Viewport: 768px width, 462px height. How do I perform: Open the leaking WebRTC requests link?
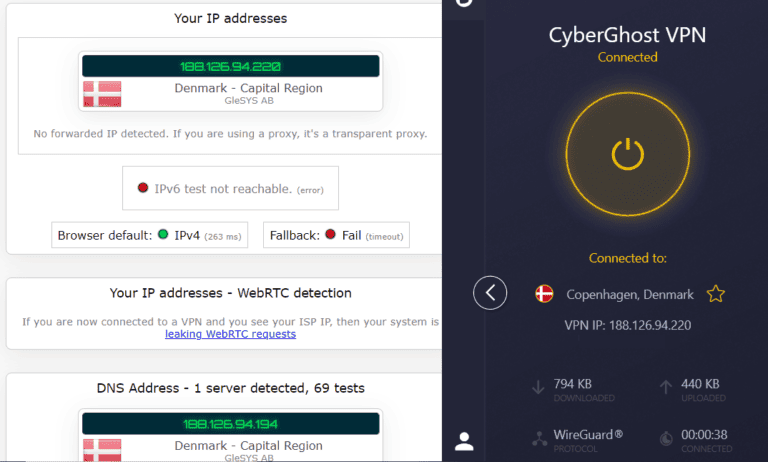pyautogui.click(x=230, y=334)
